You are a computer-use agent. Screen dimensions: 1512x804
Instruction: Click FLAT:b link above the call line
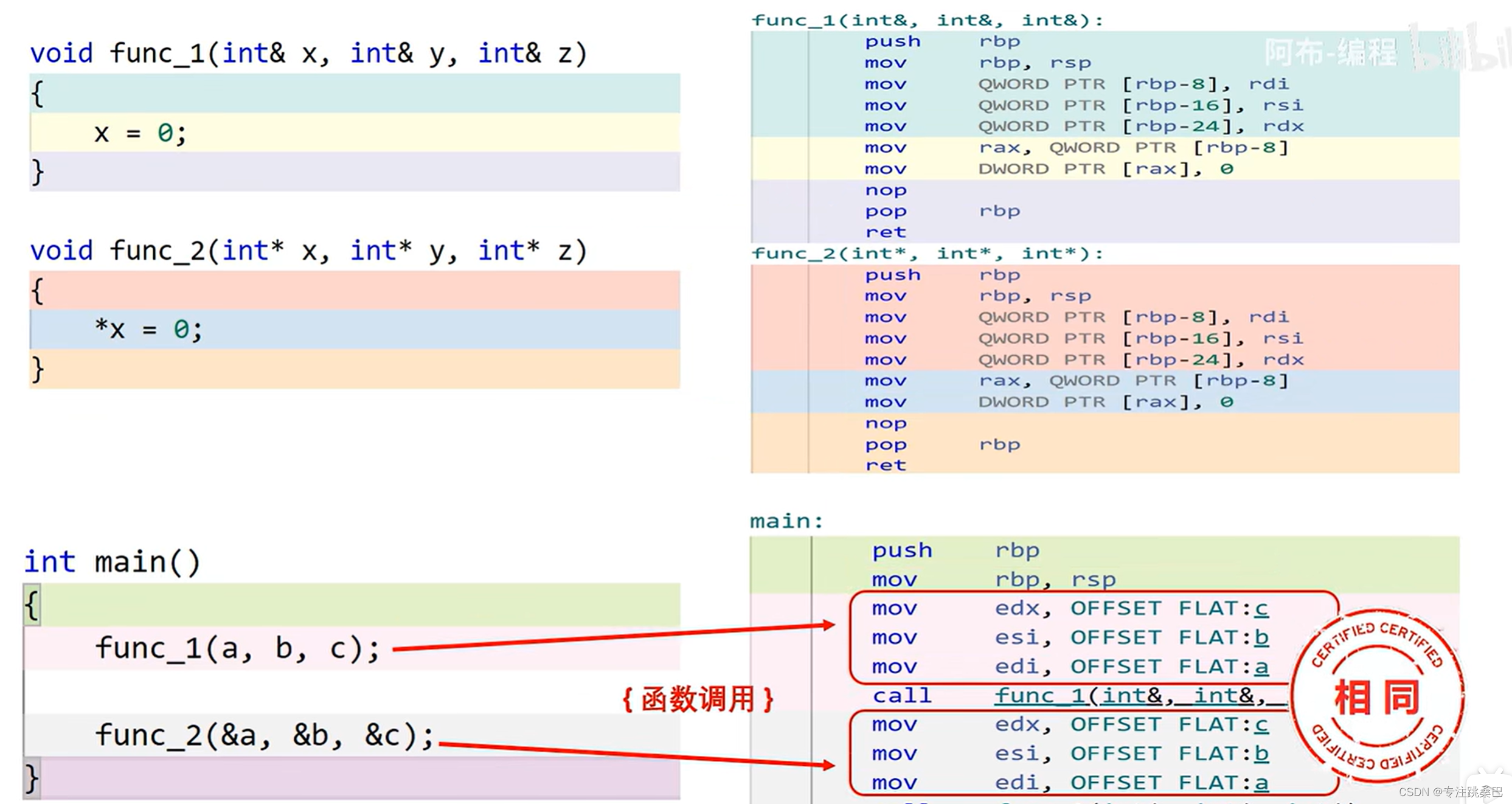1261,637
